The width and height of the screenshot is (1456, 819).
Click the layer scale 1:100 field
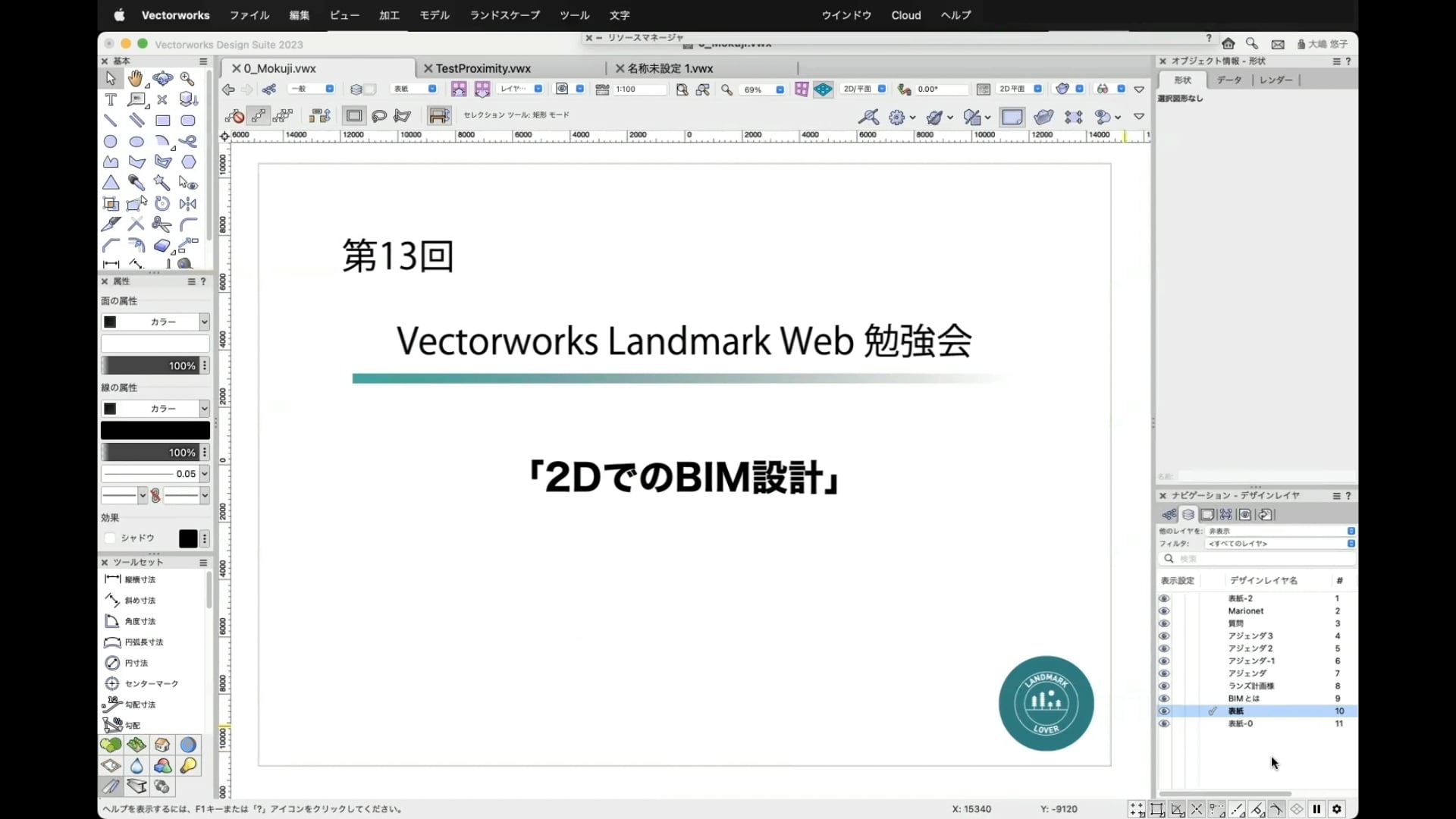point(639,89)
